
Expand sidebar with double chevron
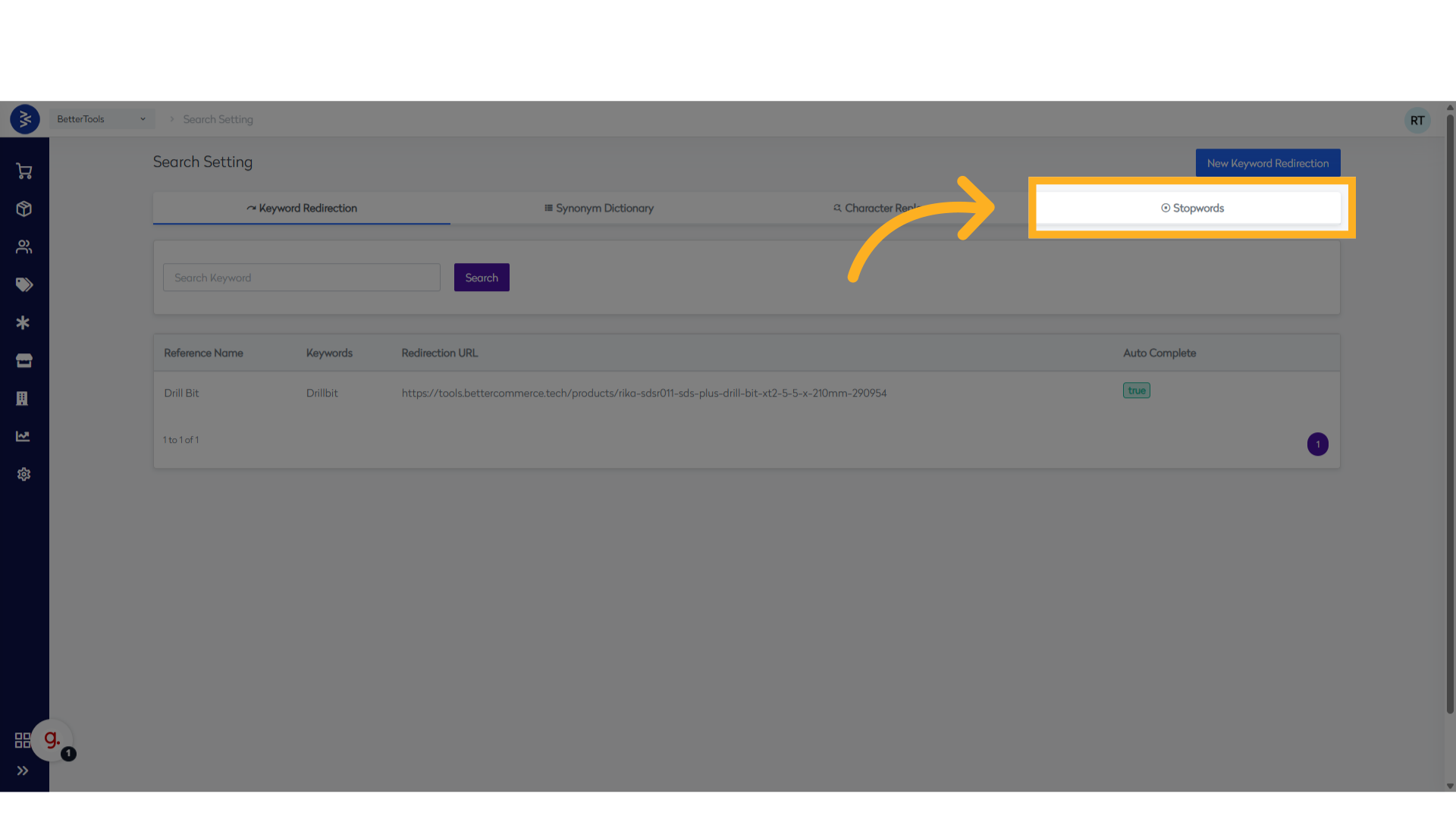point(23,771)
